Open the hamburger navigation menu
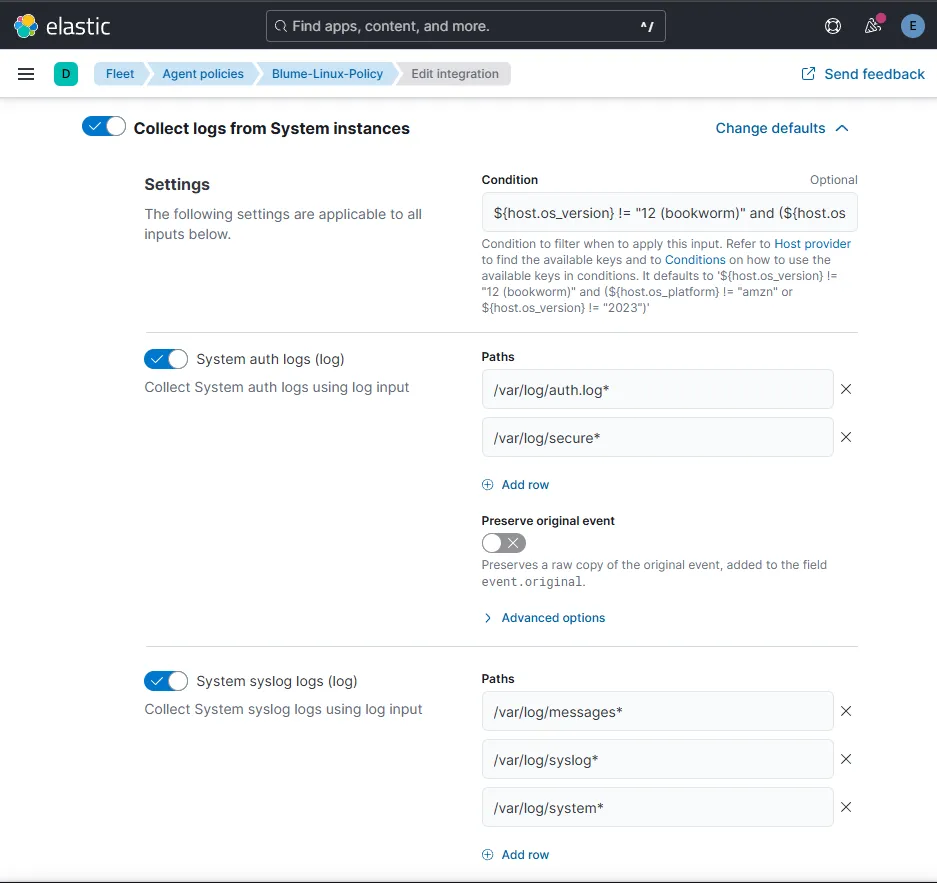937x883 pixels. (26, 74)
